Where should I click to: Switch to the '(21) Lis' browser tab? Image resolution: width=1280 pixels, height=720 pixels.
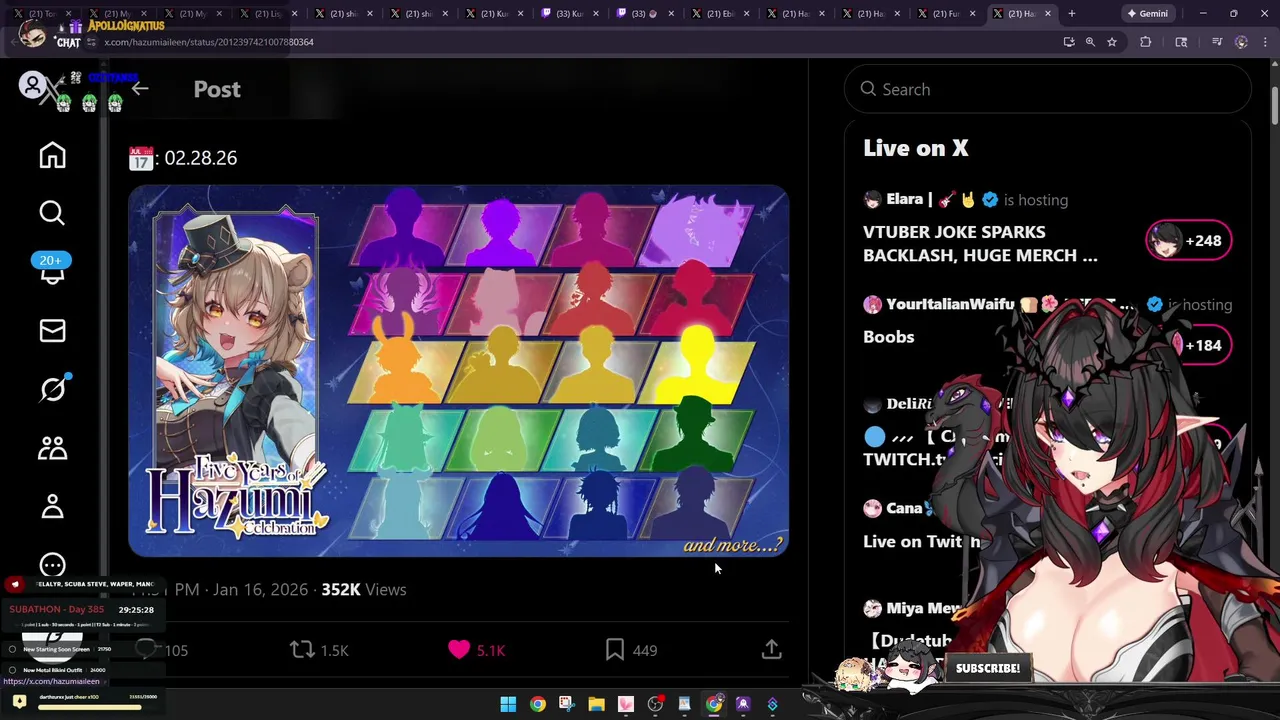tap(268, 14)
